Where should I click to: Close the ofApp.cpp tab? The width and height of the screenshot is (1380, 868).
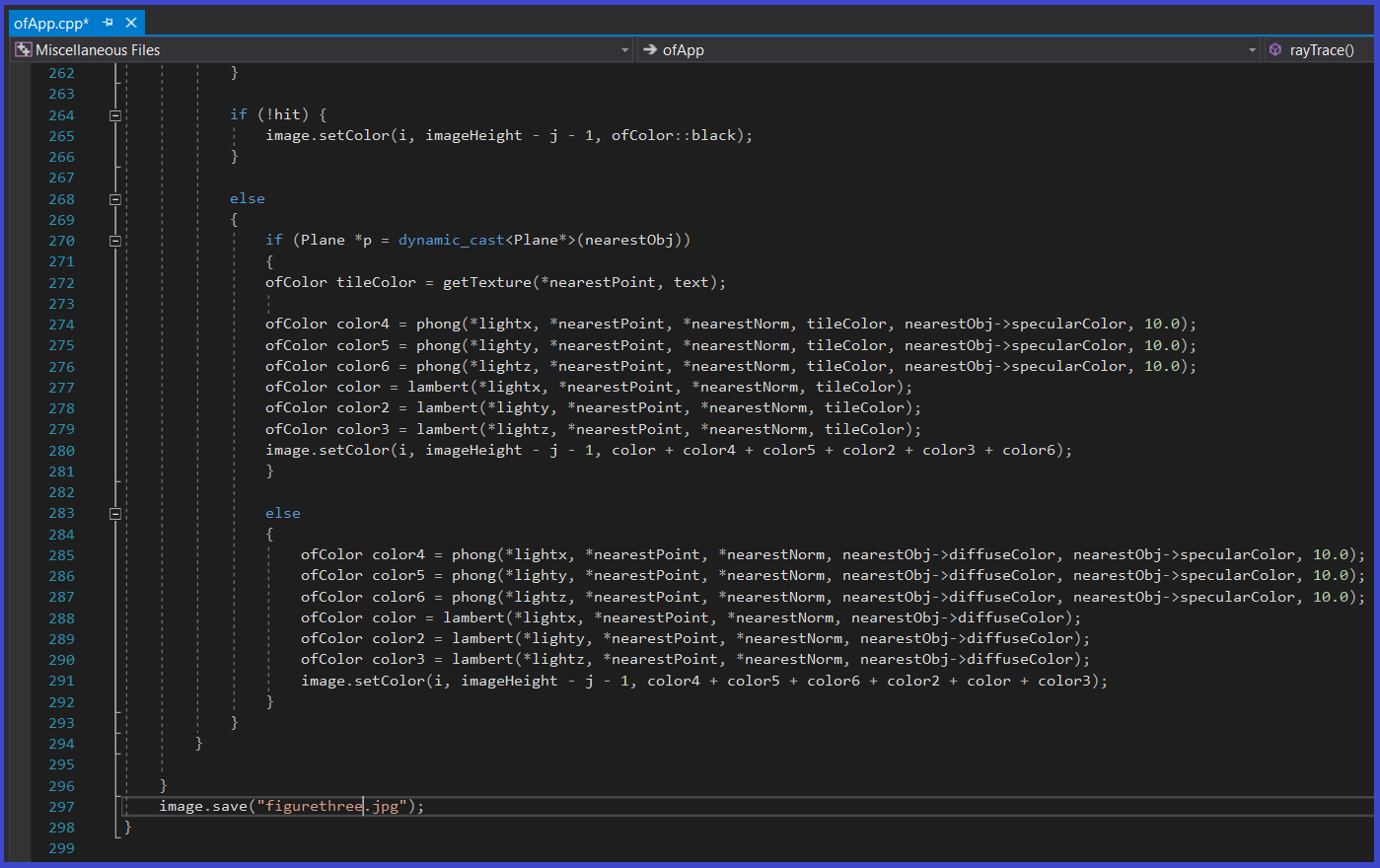coord(131,23)
